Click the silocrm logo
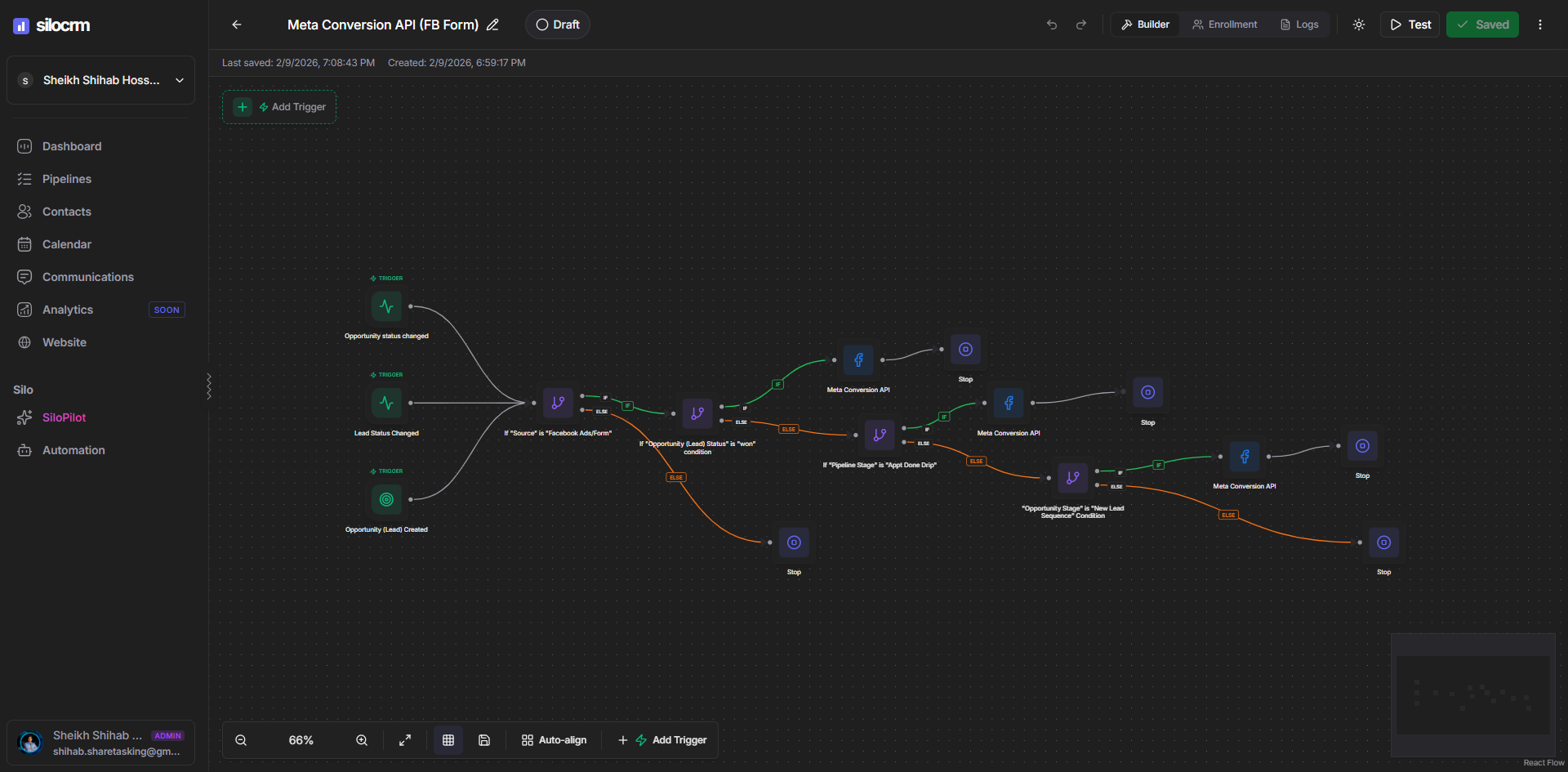Image resolution: width=1568 pixels, height=772 pixels. point(51,25)
